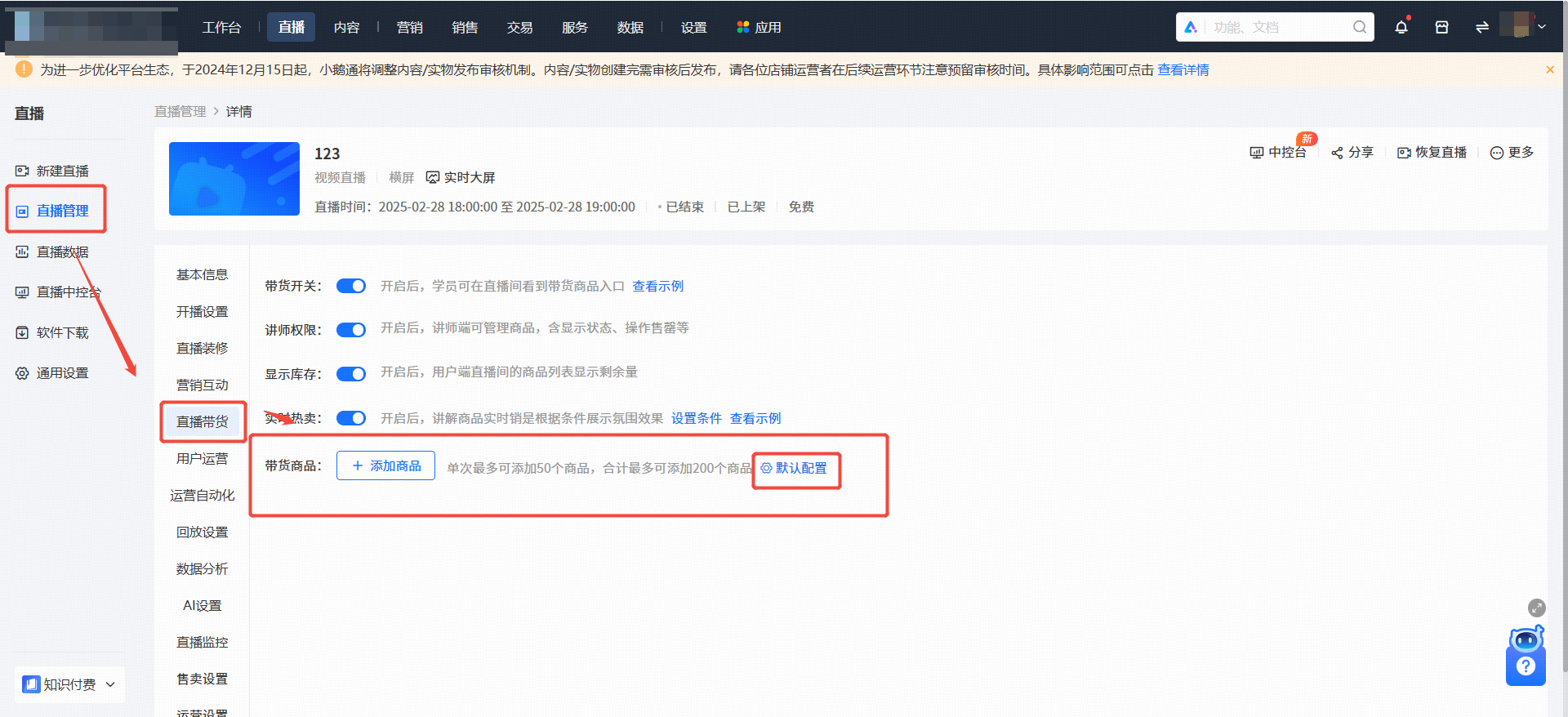Click the 分享 share button
The width and height of the screenshot is (1568, 717).
click(x=1352, y=152)
